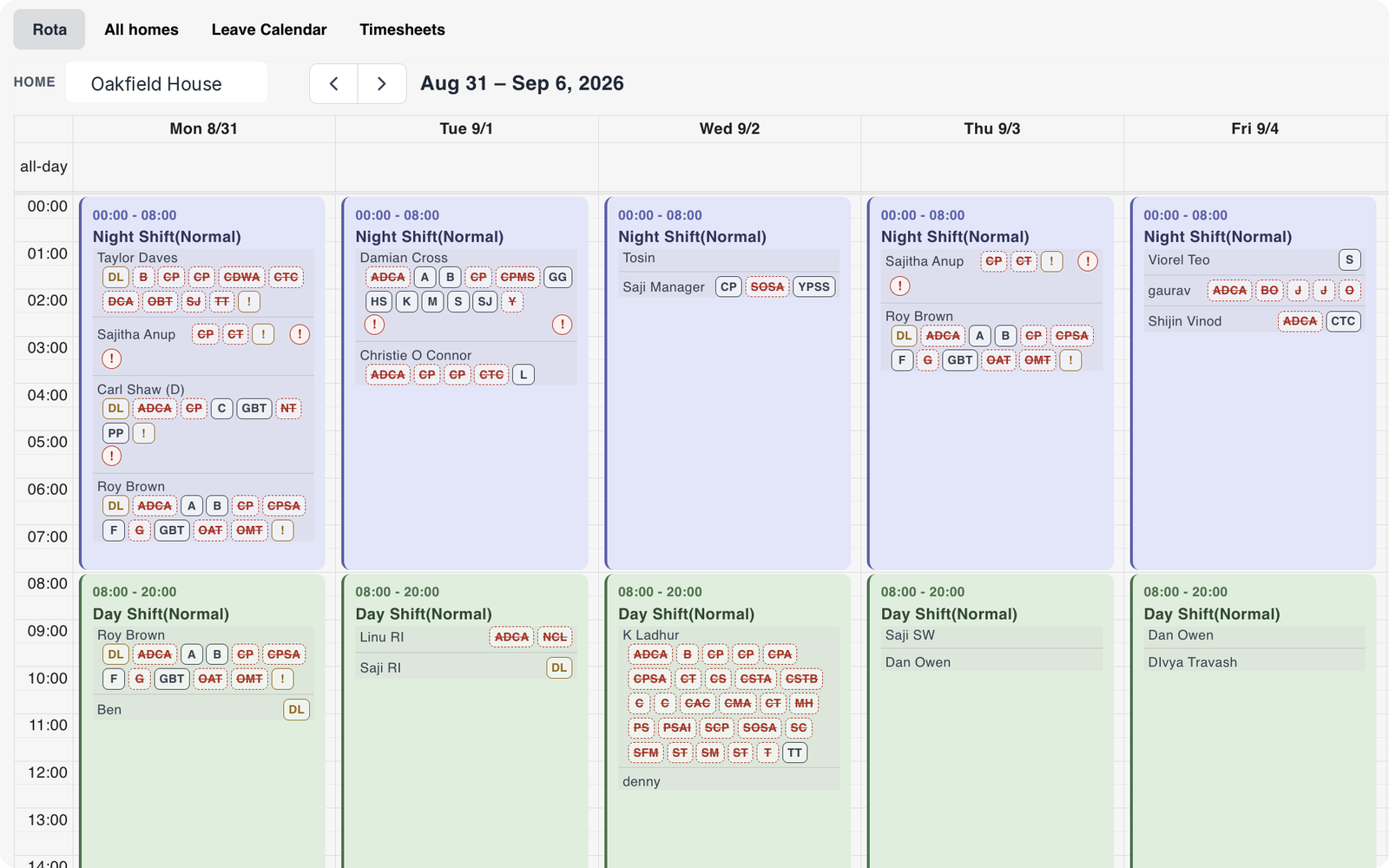This screenshot has height=868, width=1389.
Task: Click the red circled alert under Carl Shaw (D)
Action: pyautogui.click(x=112, y=456)
